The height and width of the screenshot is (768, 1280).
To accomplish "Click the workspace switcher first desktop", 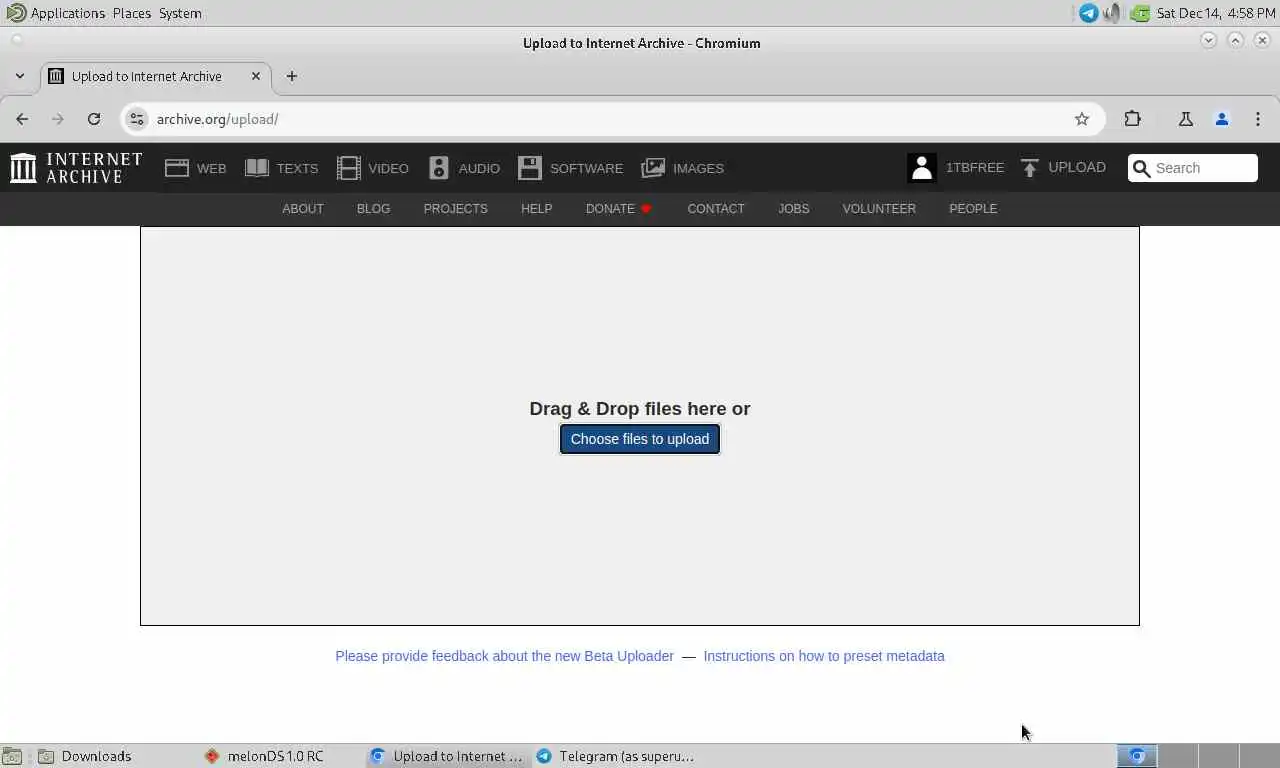I will pos(1136,756).
